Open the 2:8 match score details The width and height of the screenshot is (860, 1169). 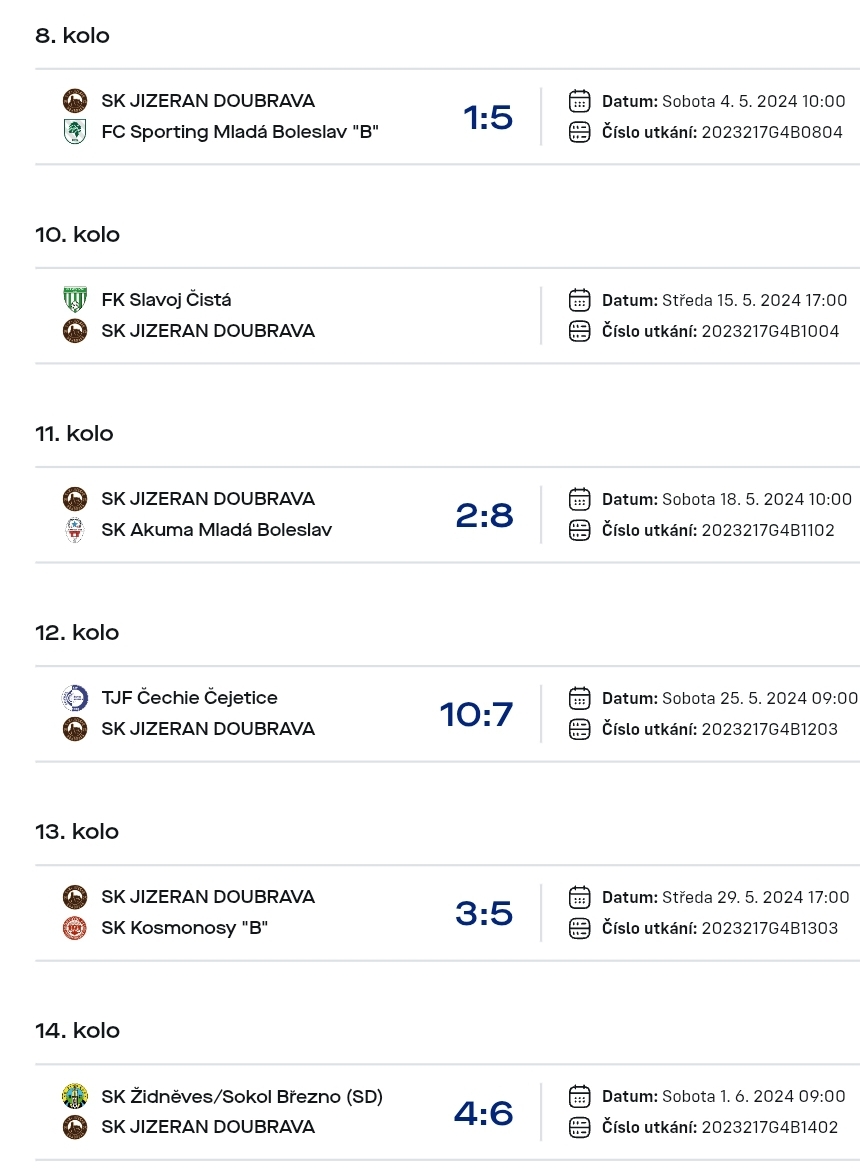click(484, 515)
